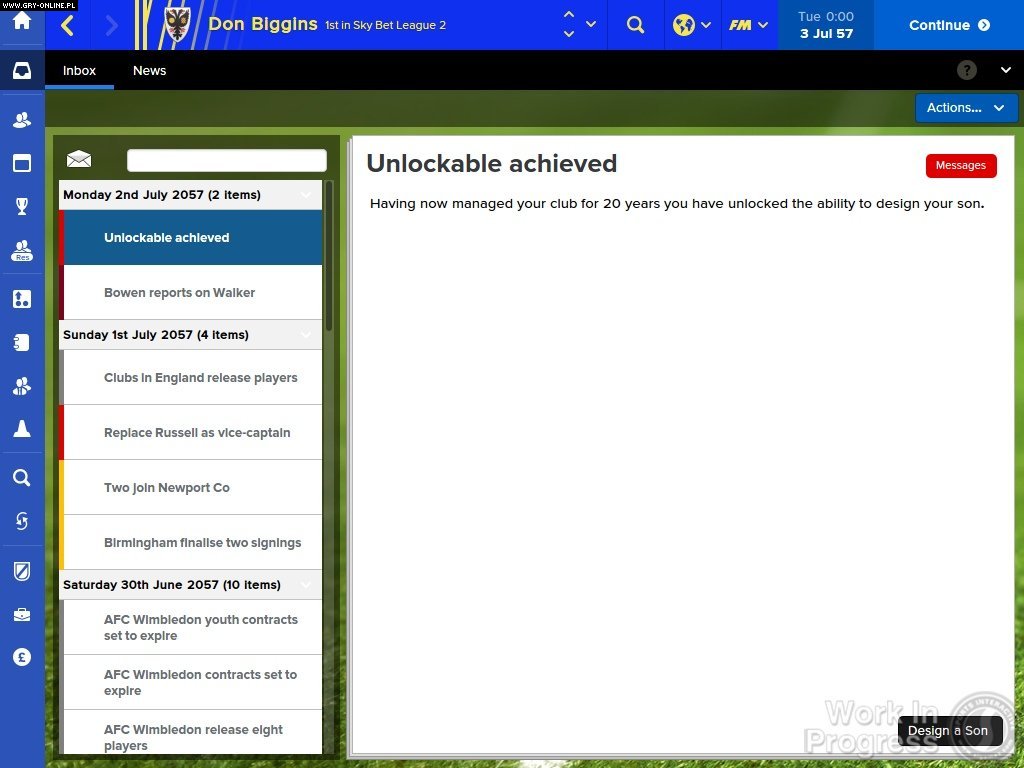1024x768 pixels.
Task: Click the Design a Son button
Action: point(948,731)
